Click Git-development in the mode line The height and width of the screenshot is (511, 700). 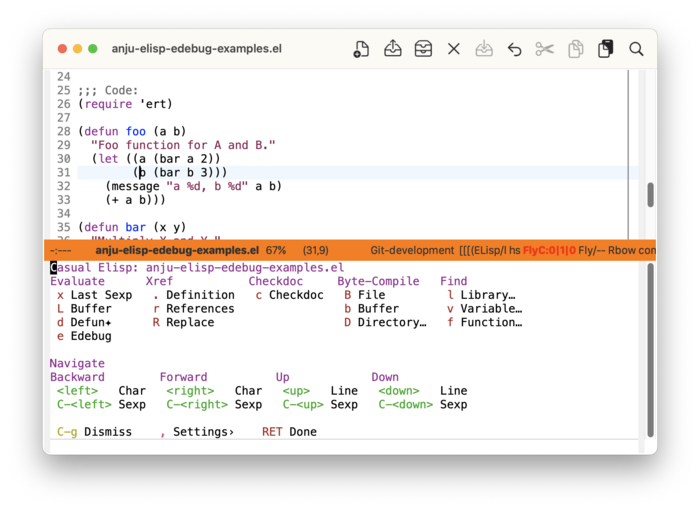coord(412,250)
